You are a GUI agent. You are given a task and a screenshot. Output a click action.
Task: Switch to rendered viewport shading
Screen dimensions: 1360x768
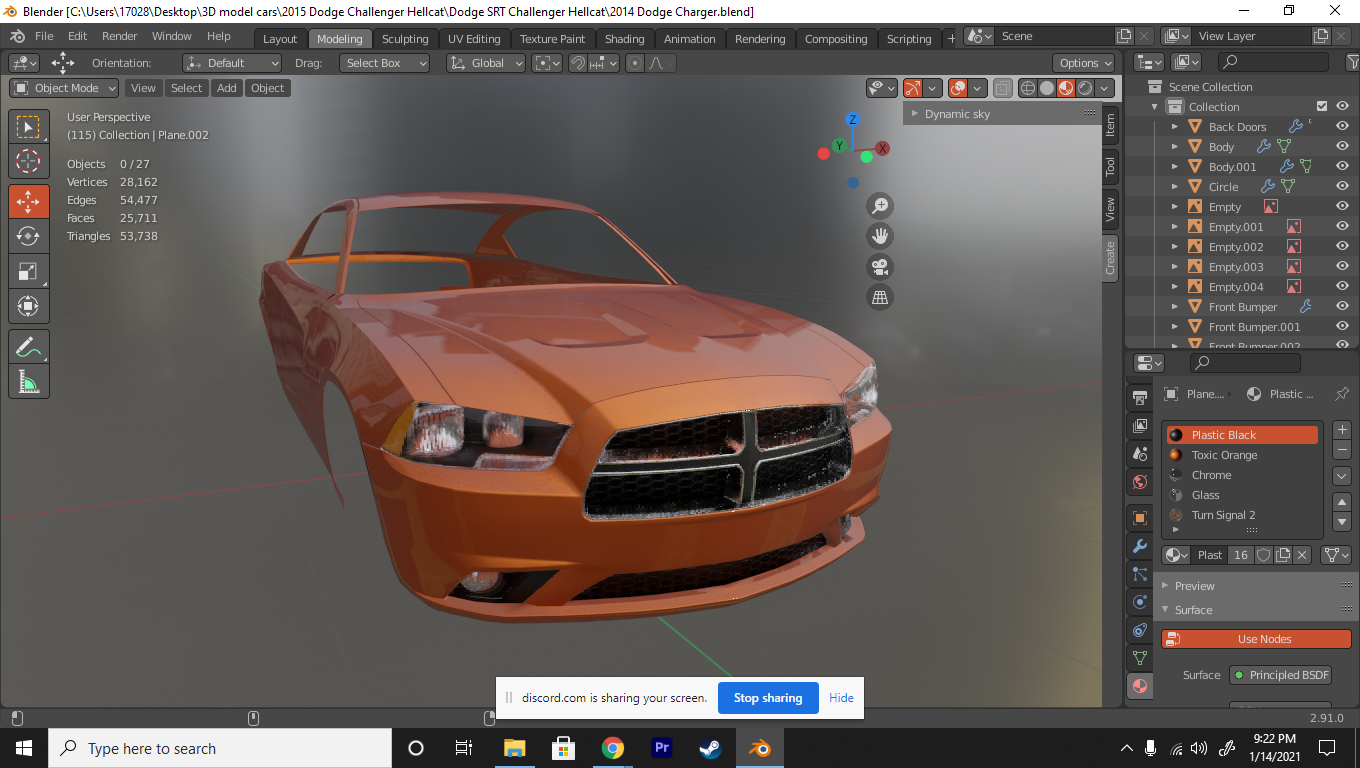[1085, 88]
